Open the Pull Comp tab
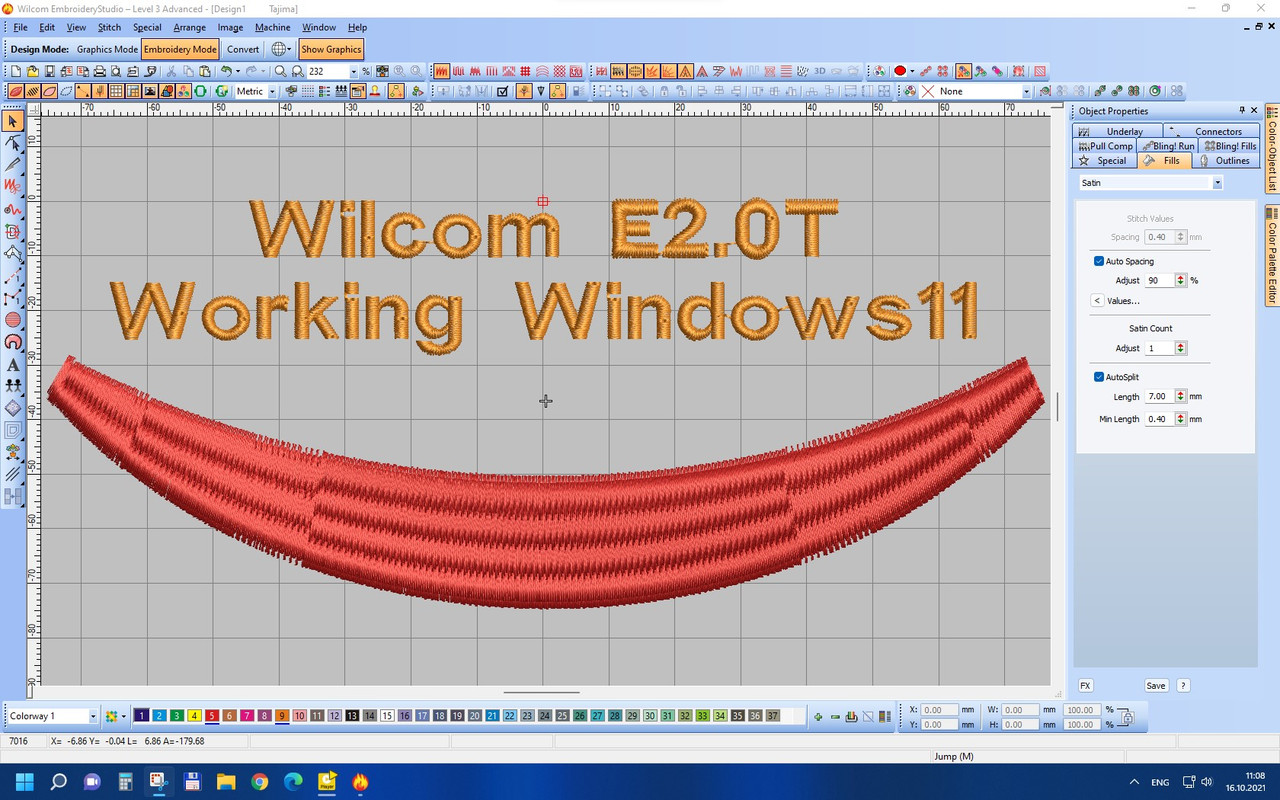1280x800 pixels. click(1104, 146)
